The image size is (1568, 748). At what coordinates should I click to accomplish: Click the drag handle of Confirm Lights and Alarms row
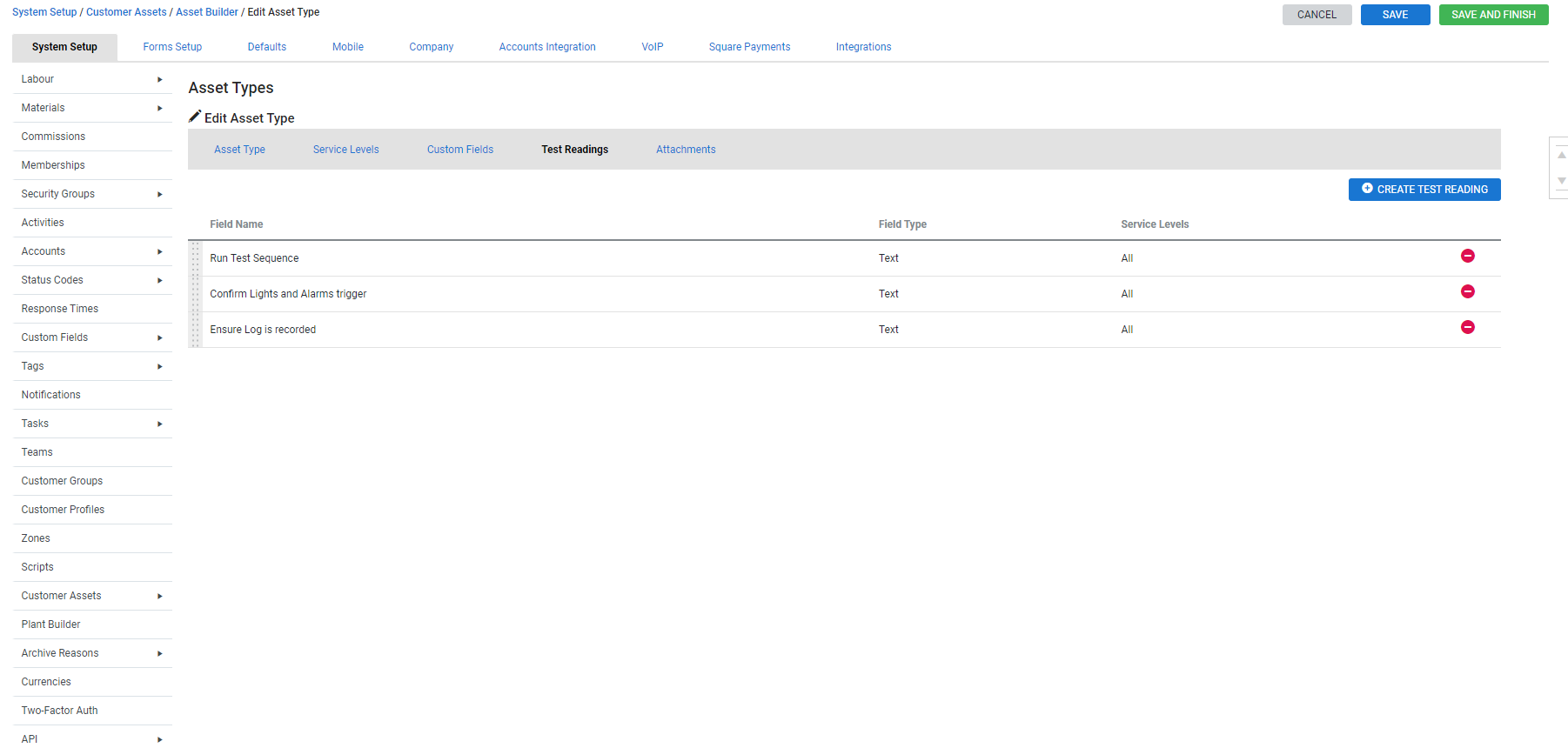tap(196, 294)
